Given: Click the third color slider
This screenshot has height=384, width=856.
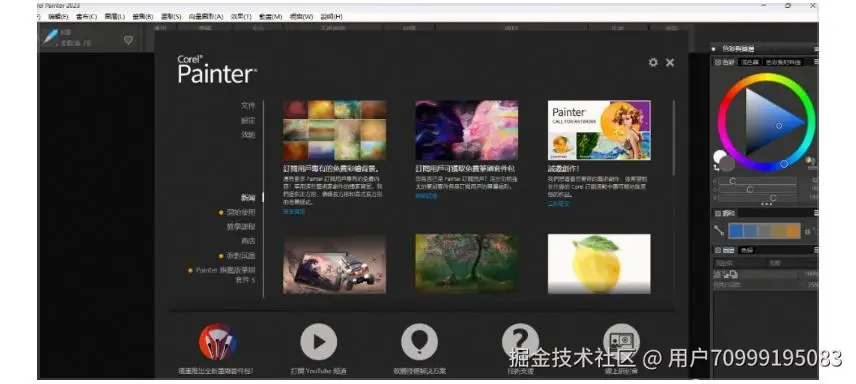Looking at the screenshot, I should 757,198.
